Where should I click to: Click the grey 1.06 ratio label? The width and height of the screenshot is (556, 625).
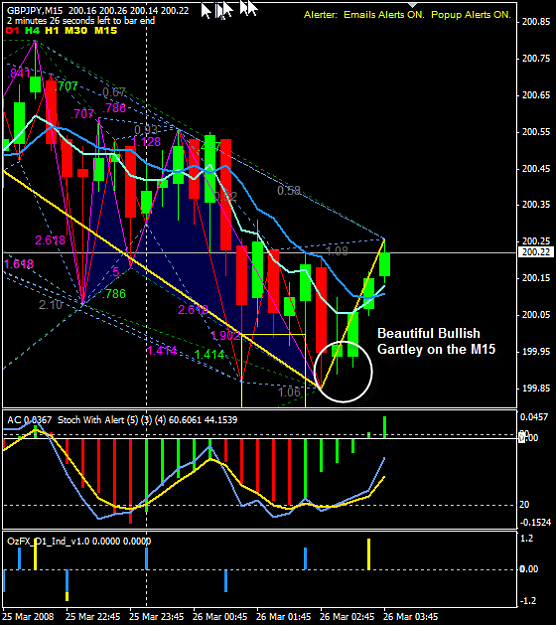pyautogui.click(x=289, y=392)
